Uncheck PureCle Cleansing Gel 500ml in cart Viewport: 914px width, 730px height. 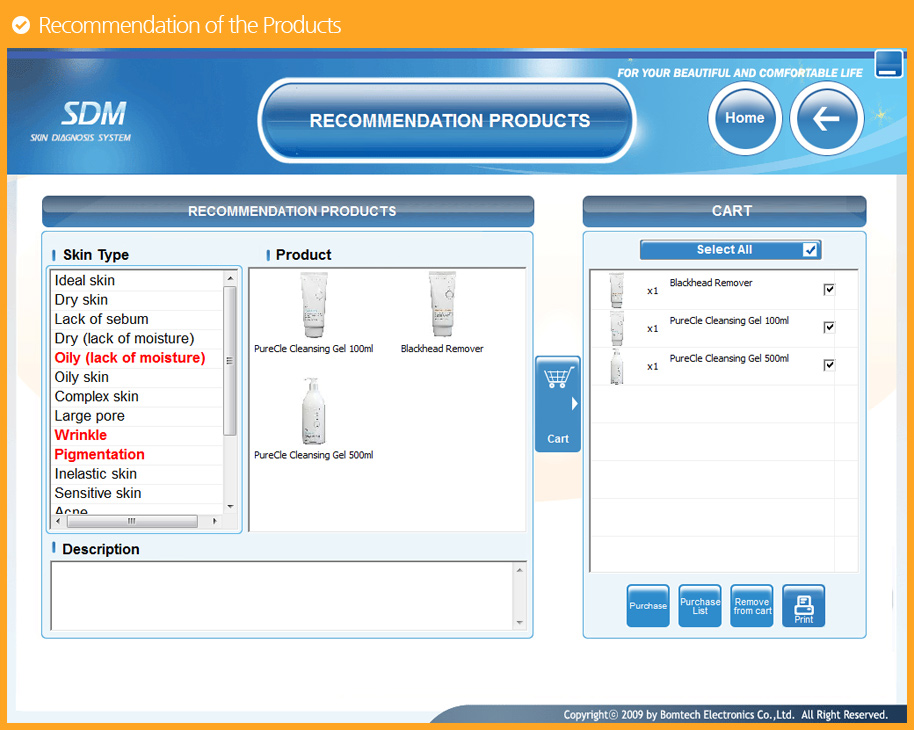tap(829, 365)
